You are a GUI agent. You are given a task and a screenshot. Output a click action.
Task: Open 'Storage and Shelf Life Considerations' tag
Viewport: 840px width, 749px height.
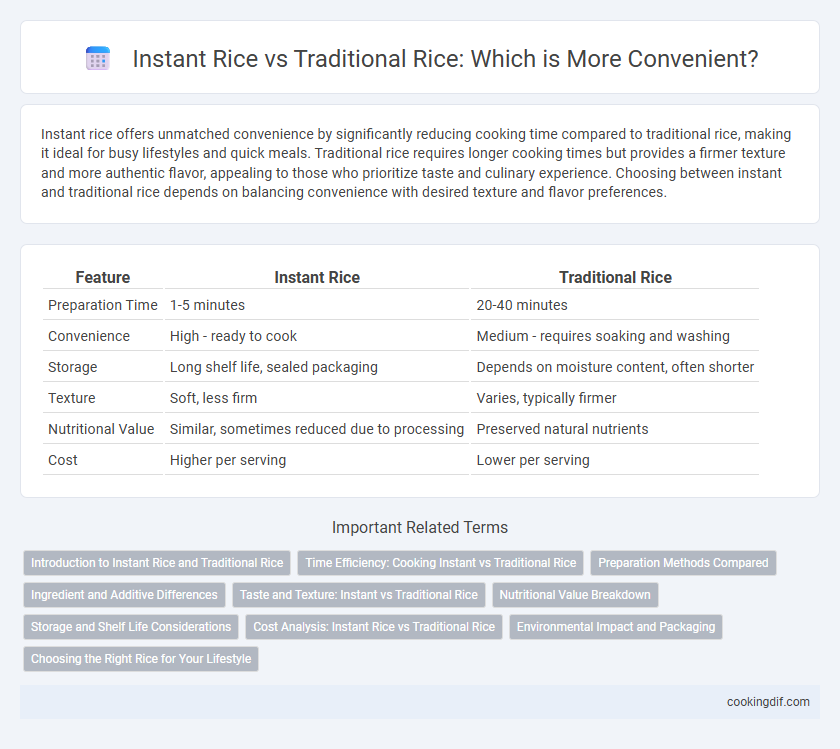click(x=131, y=627)
